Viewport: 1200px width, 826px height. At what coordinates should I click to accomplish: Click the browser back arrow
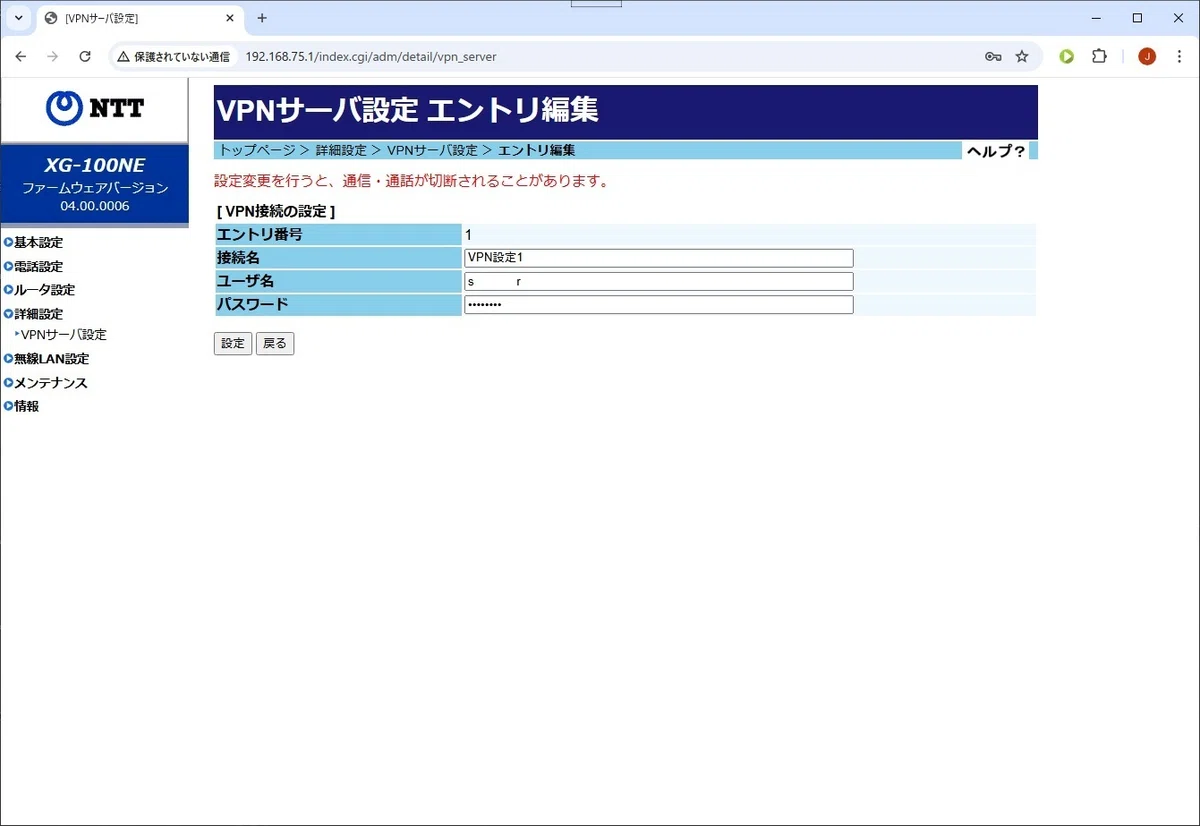[21, 57]
